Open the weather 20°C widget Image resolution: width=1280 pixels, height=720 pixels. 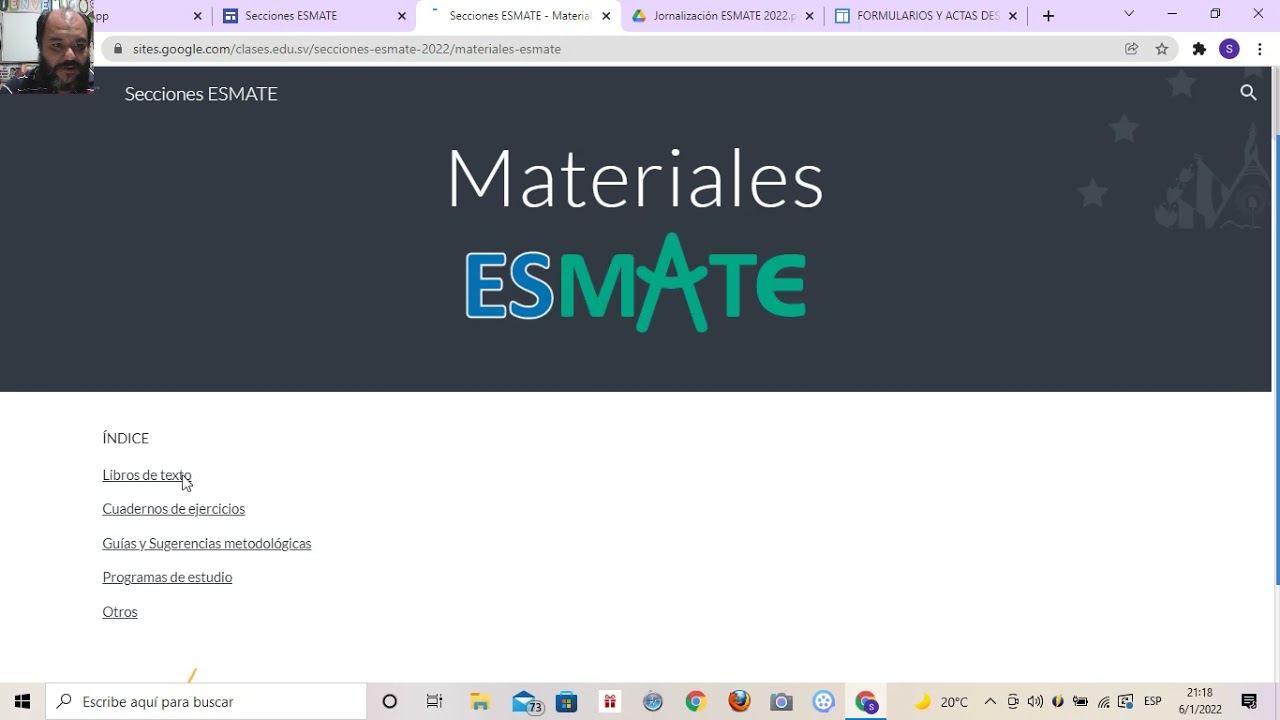click(941, 701)
